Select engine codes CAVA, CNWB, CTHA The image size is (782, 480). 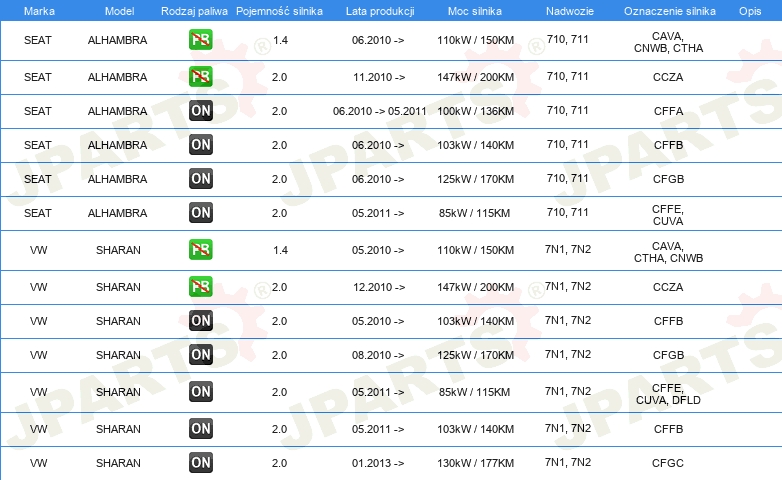[668, 42]
